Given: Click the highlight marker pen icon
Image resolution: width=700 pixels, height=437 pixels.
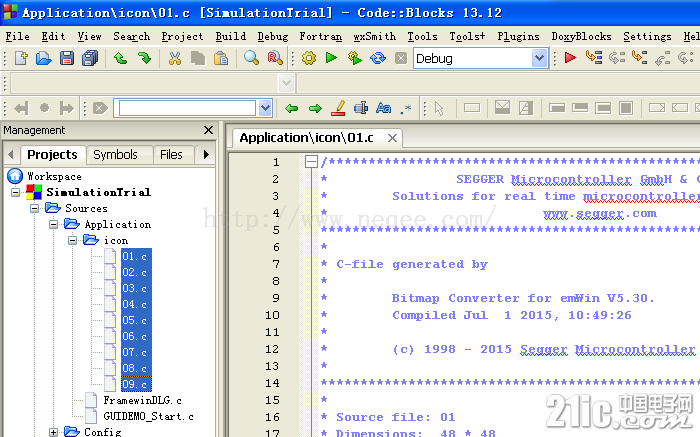Looking at the screenshot, I should point(338,108).
